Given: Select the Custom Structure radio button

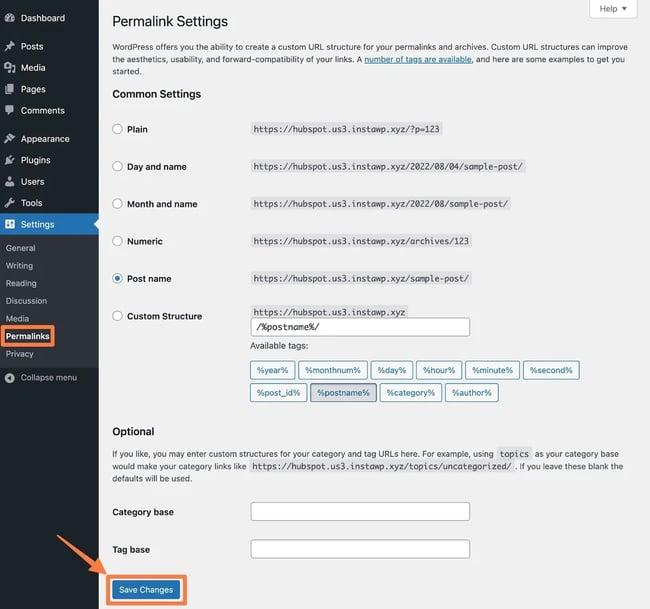Looking at the screenshot, I should click(x=117, y=316).
